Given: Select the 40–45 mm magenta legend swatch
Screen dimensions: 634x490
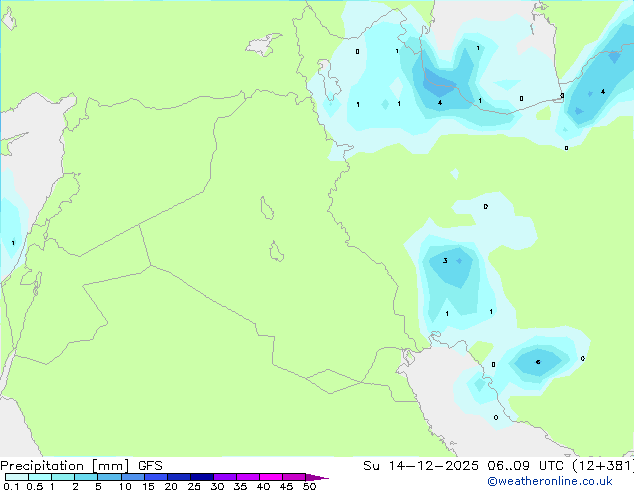Looking at the screenshot, I should 271,477.
